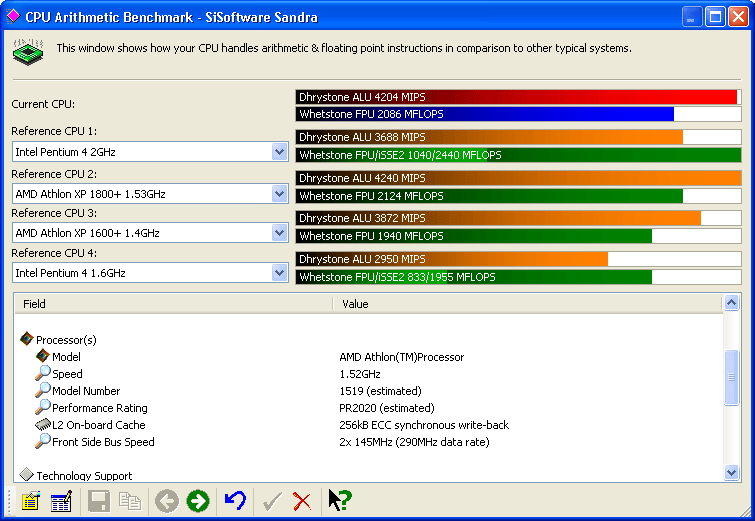The width and height of the screenshot is (755, 521).
Task: Select the Model field row label
Action: 66,357
